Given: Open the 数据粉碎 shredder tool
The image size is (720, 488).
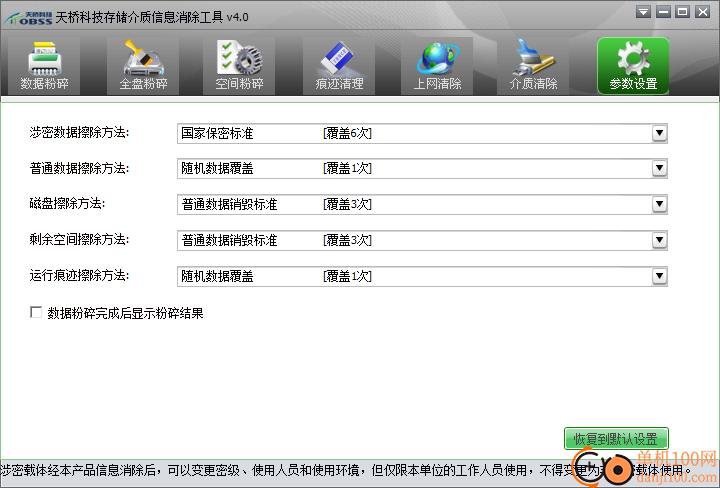Looking at the screenshot, I should pyautogui.click(x=44, y=66).
